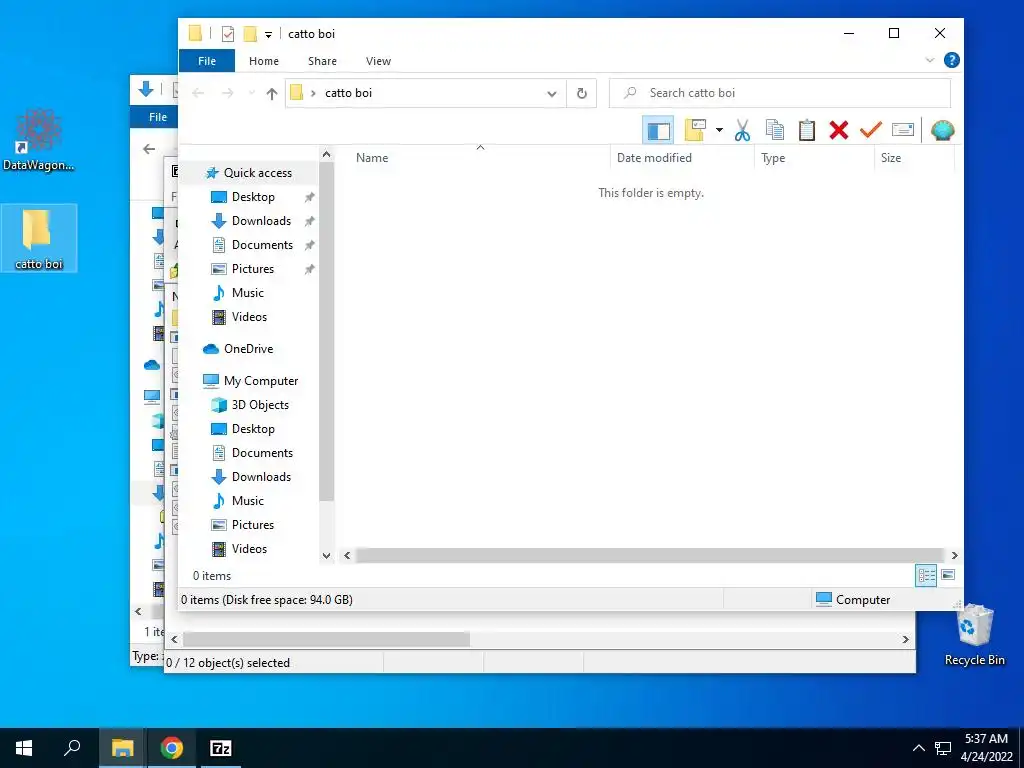
Task: Click the navigation pane scroll down arrow
Action: pyautogui.click(x=327, y=556)
